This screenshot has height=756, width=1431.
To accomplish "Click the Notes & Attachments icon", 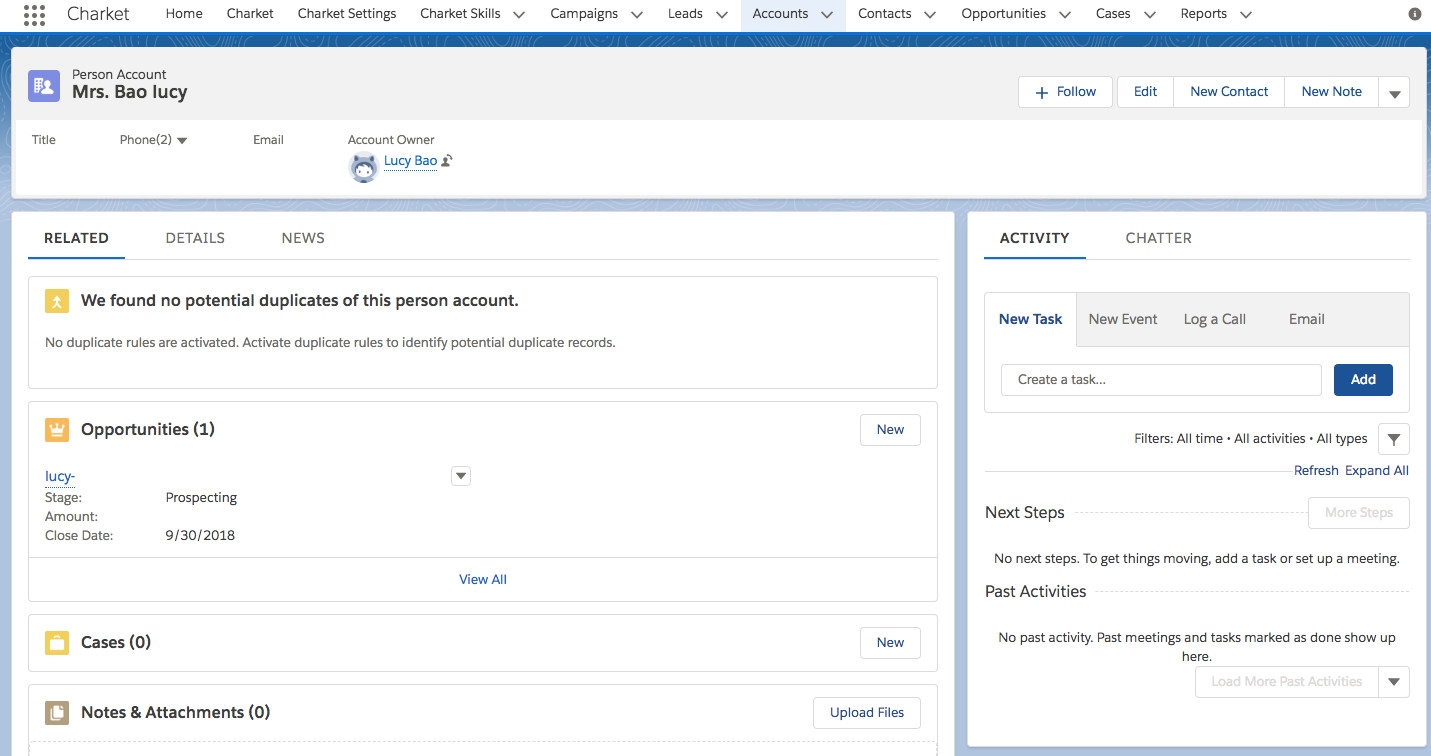I will coord(57,713).
